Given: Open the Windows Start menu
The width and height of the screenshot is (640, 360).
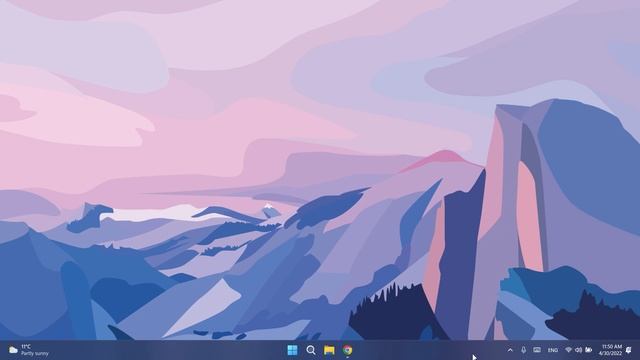Looking at the screenshot, I should [x=292, y=350].
